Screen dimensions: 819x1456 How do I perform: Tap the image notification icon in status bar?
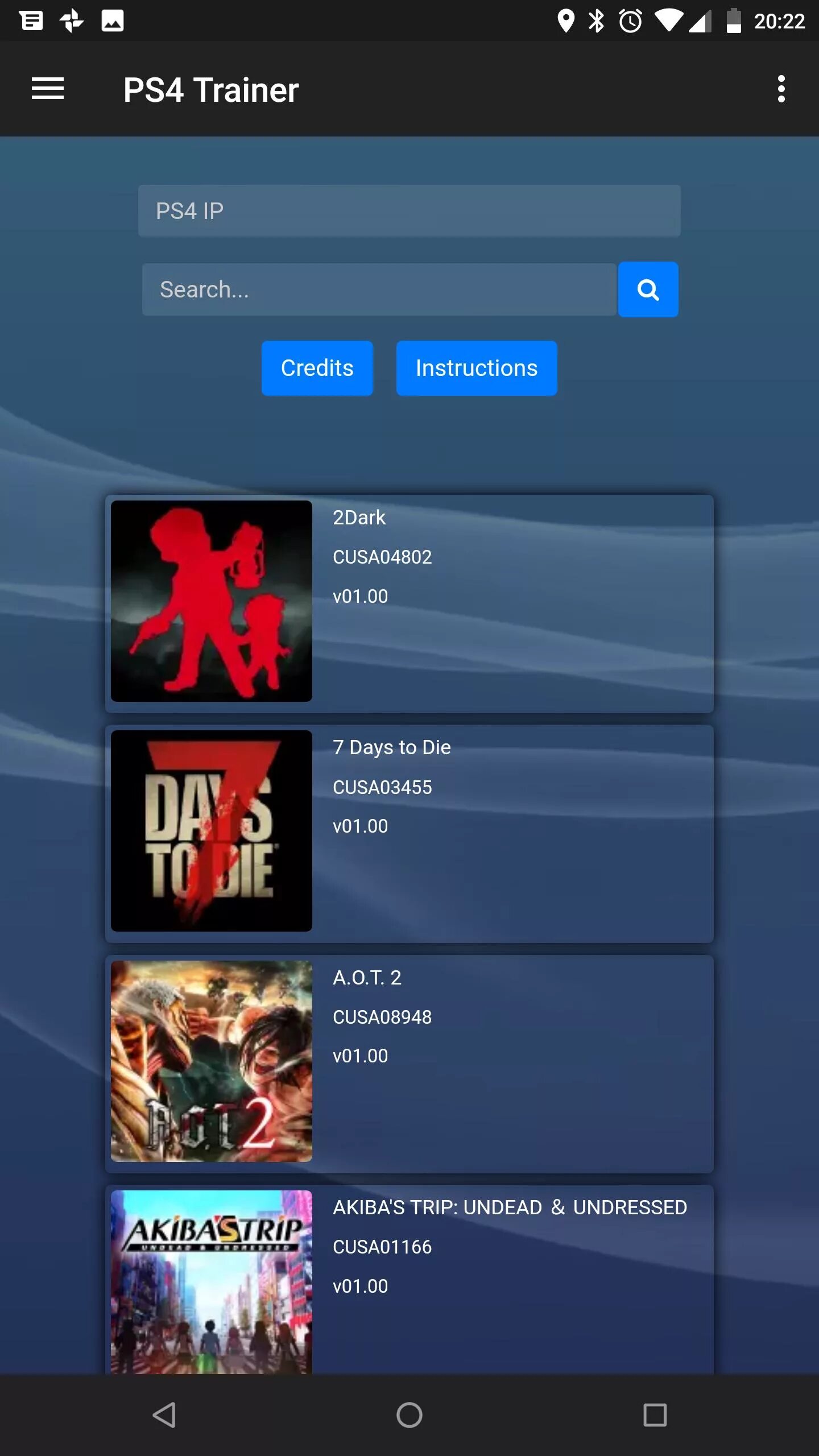tap(113, 21)
